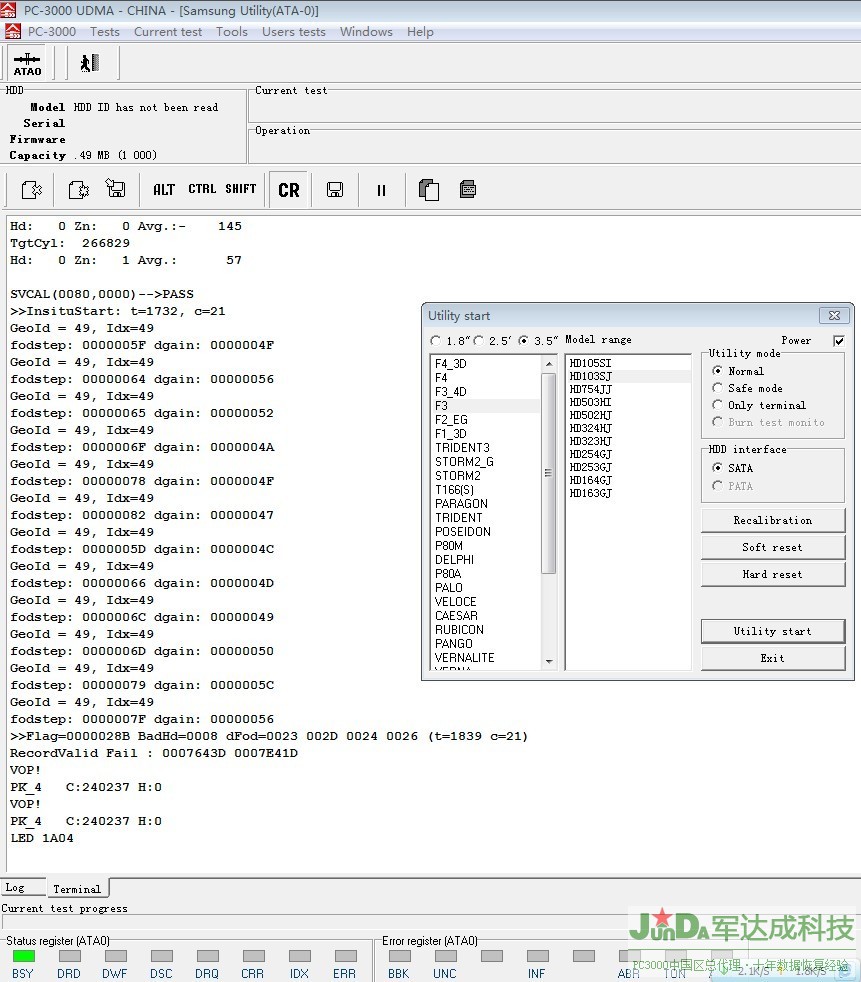Click the pause icon in terminal toolbar
Viewport: 861px width, 982px height.
coord(381,190)
